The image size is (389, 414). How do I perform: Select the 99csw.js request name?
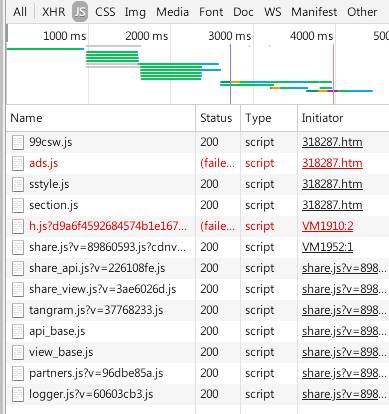click(x=51, y=142)
